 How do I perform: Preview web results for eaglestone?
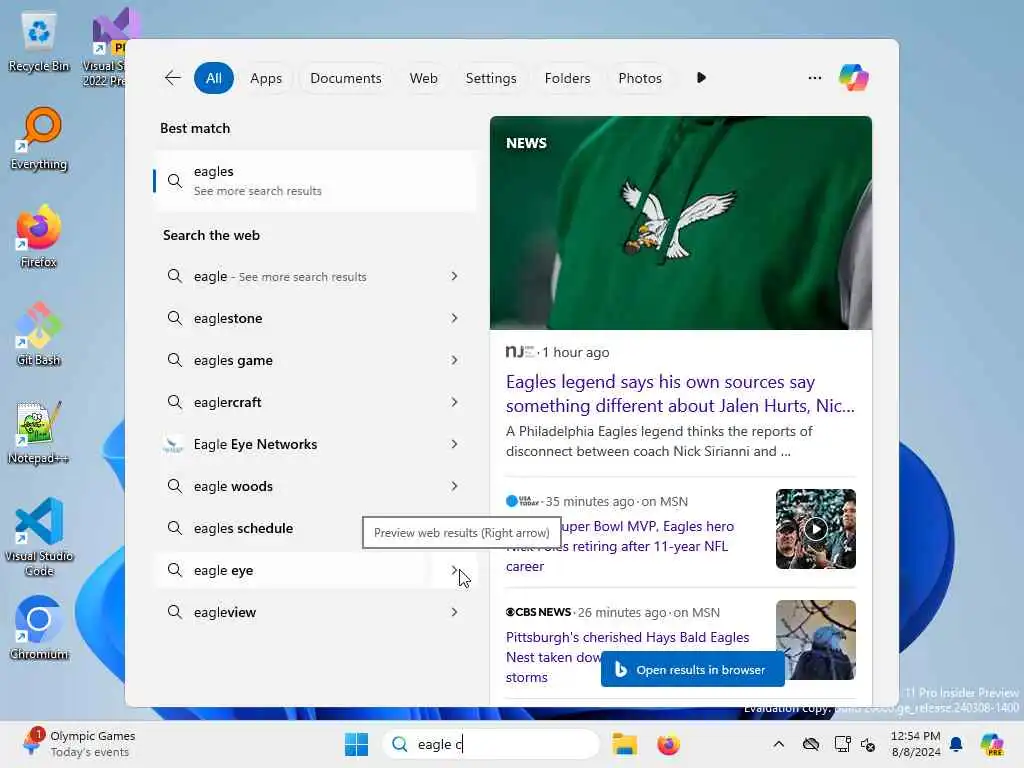(x=454, y=318)
